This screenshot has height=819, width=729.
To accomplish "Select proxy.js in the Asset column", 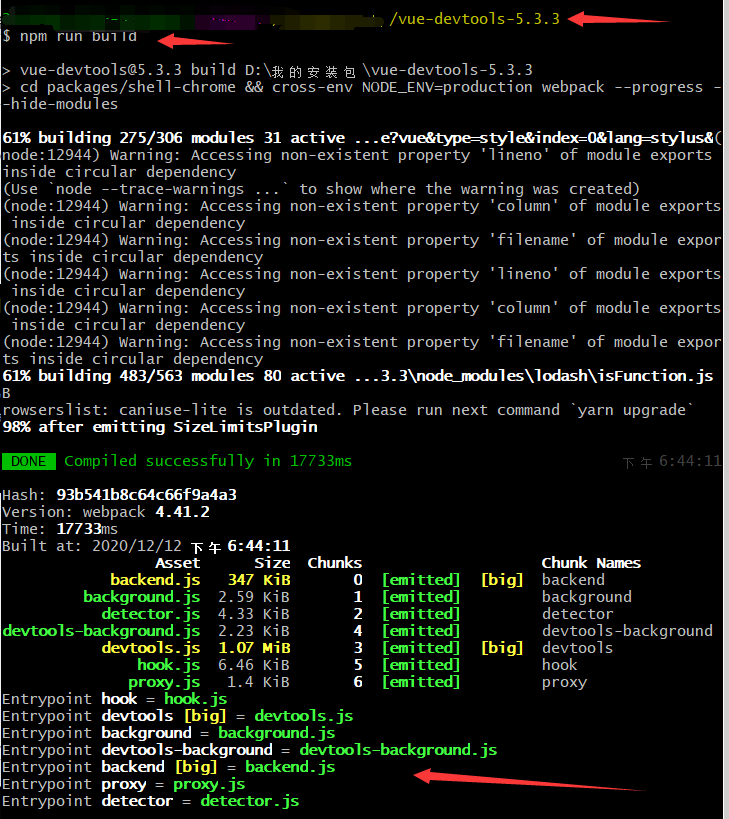I will coord(164,682).
